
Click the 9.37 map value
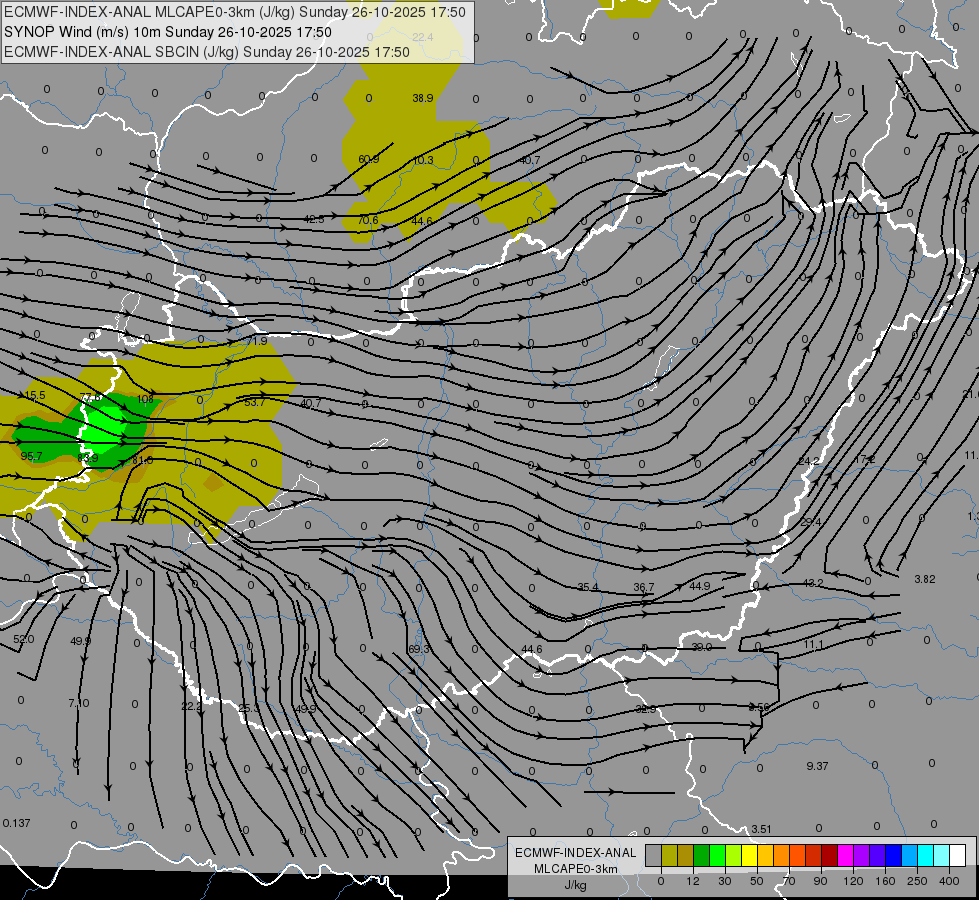[817, 766]
